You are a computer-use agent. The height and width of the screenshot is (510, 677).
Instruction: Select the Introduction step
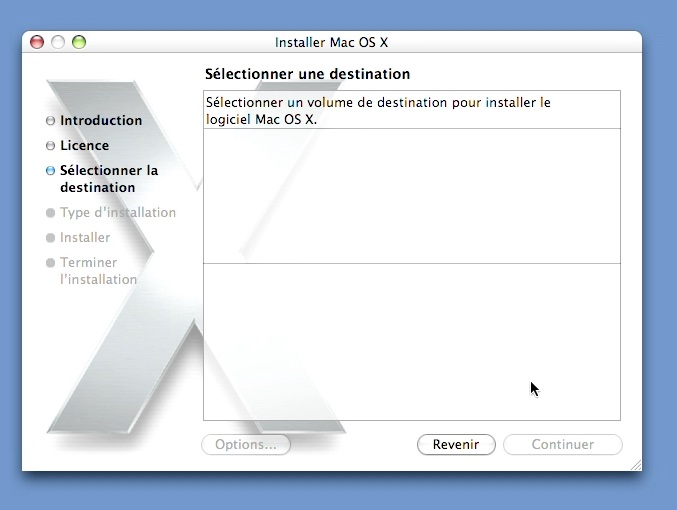point(101,120)
